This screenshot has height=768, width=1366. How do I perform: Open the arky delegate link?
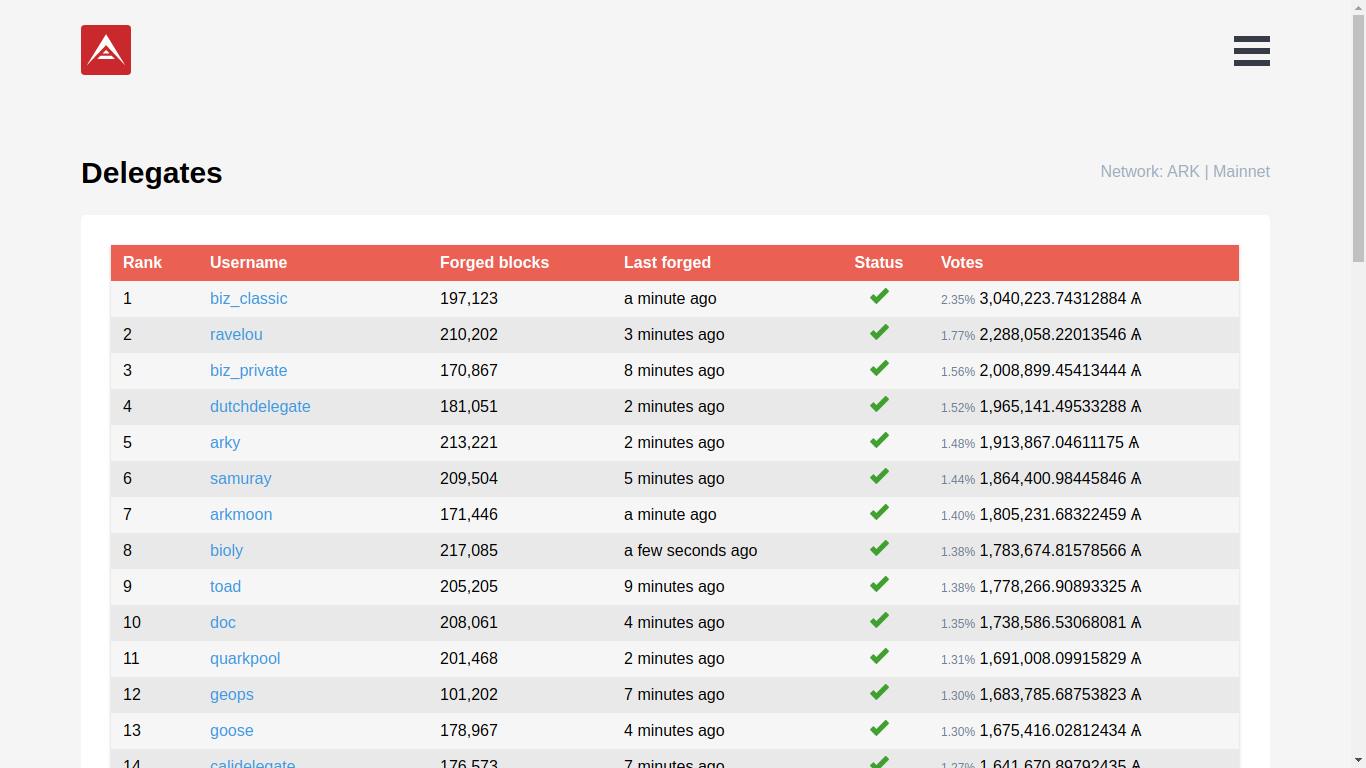tap(225, 443)
